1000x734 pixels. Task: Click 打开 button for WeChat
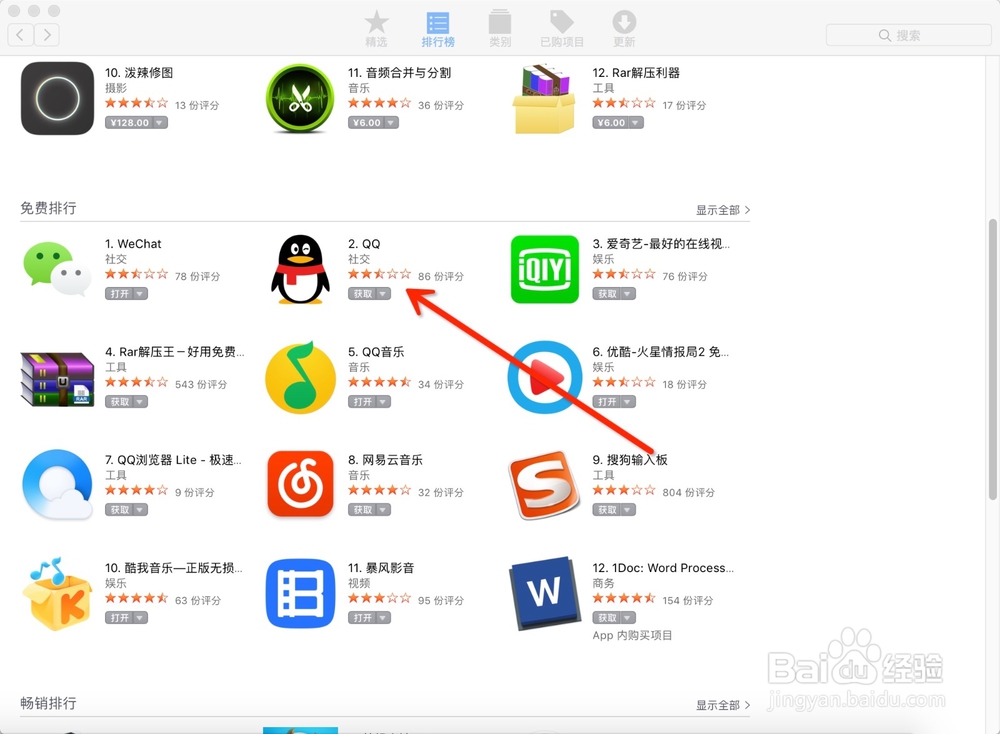[x=119, y=293]
